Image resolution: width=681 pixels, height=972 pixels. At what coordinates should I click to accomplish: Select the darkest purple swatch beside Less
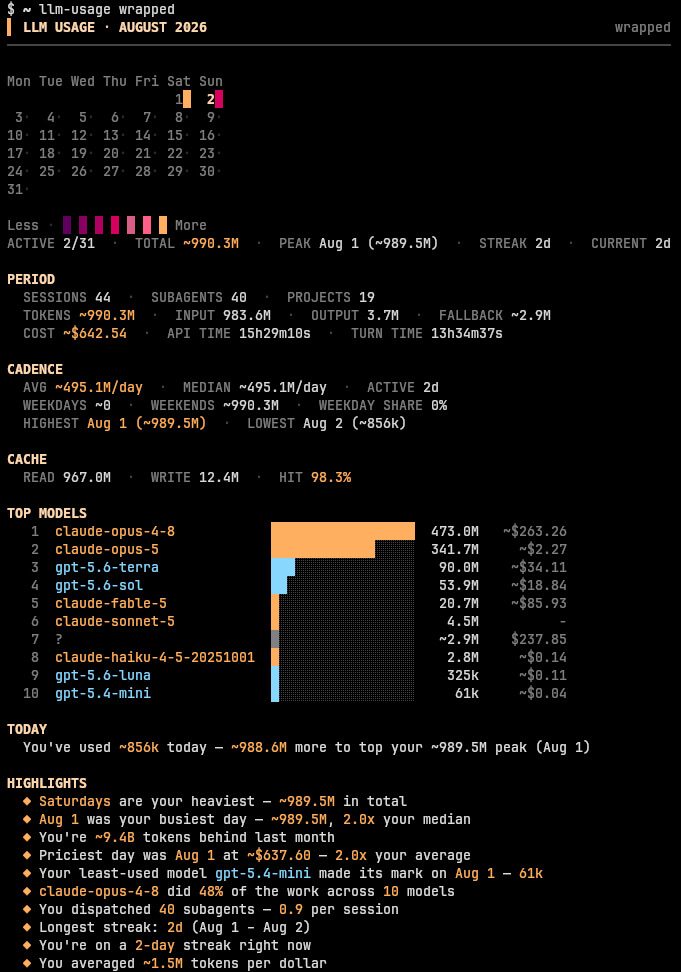(67, 225)
